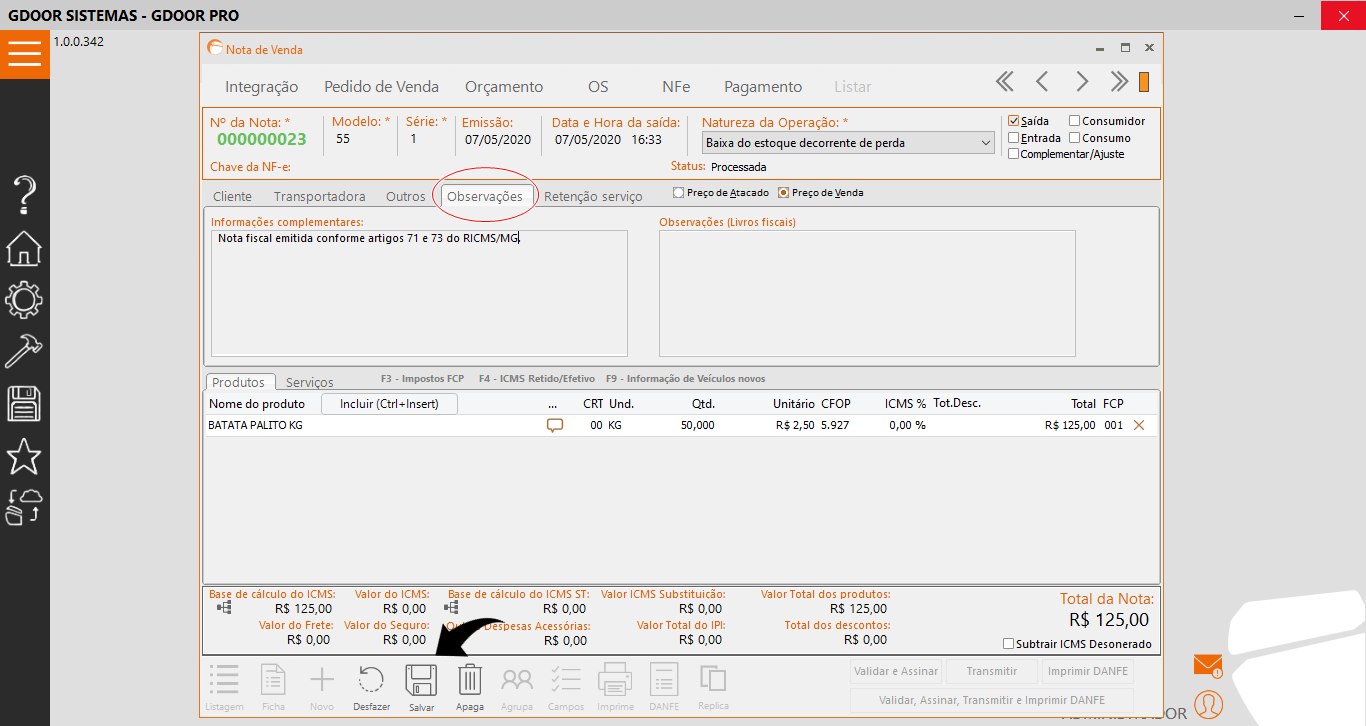Click the Imprime printer icon
The image size is (1366, 726).
pos(615,680)
